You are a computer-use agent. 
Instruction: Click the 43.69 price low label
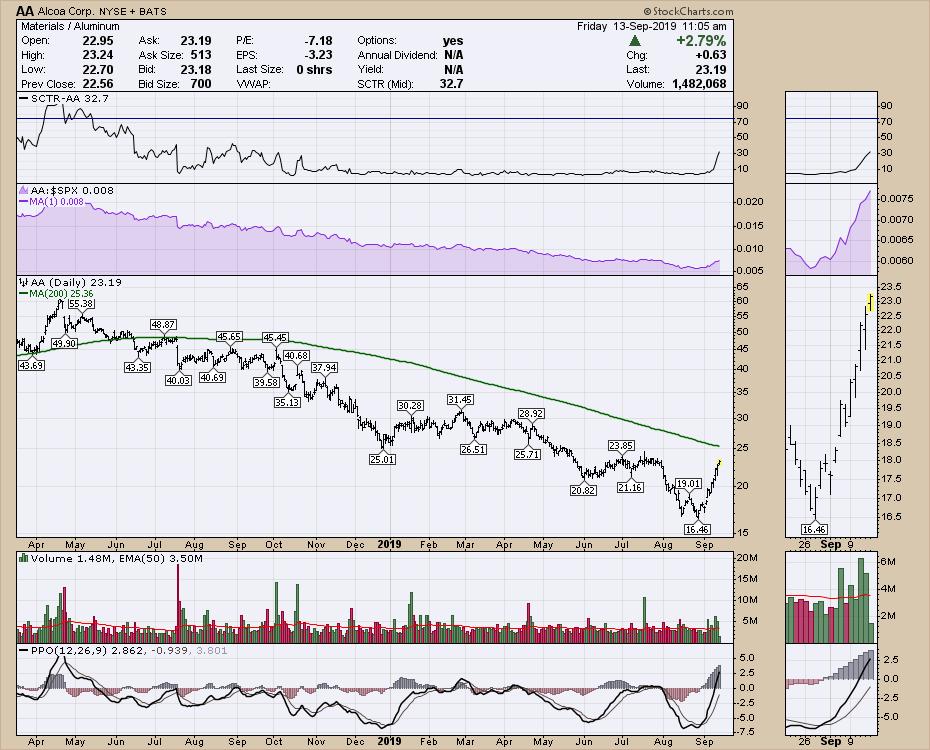pos(31,366)
